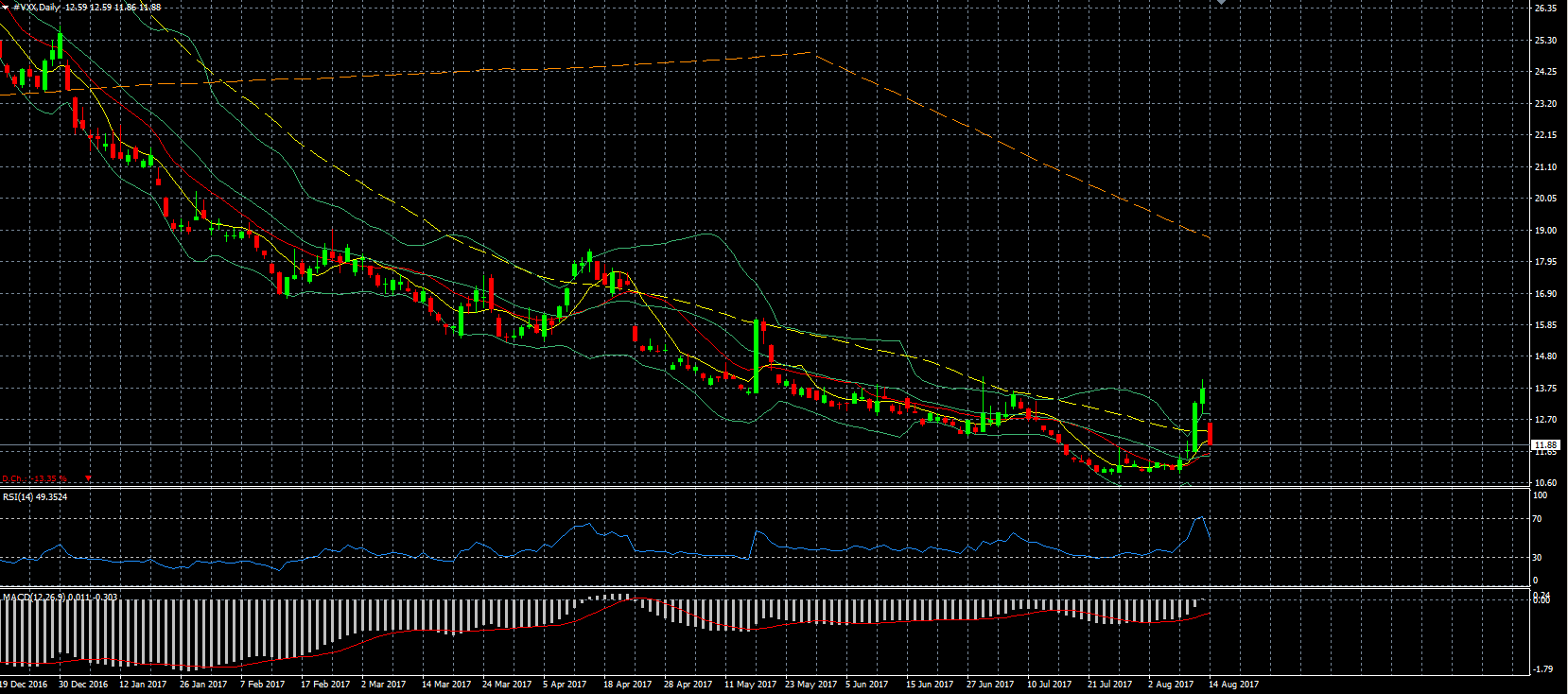The height and width of the screenshot is (694, 1568).
Task: Click the RSI(14) 49.3524 indicator label
Action: [x=35, y=496]
